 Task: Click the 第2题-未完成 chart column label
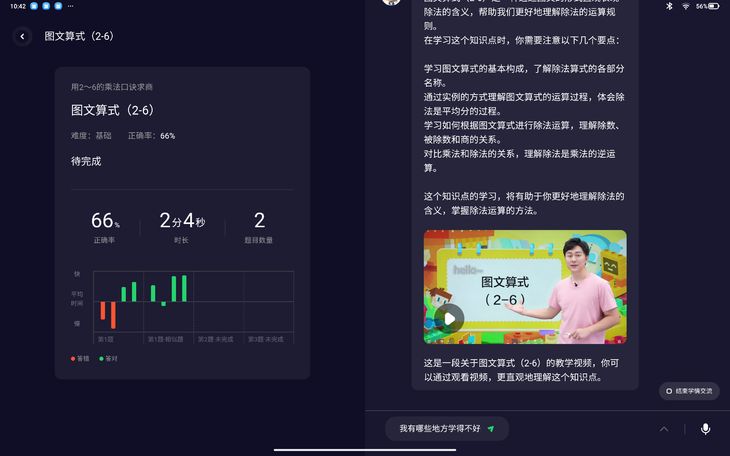click(215, 340)
